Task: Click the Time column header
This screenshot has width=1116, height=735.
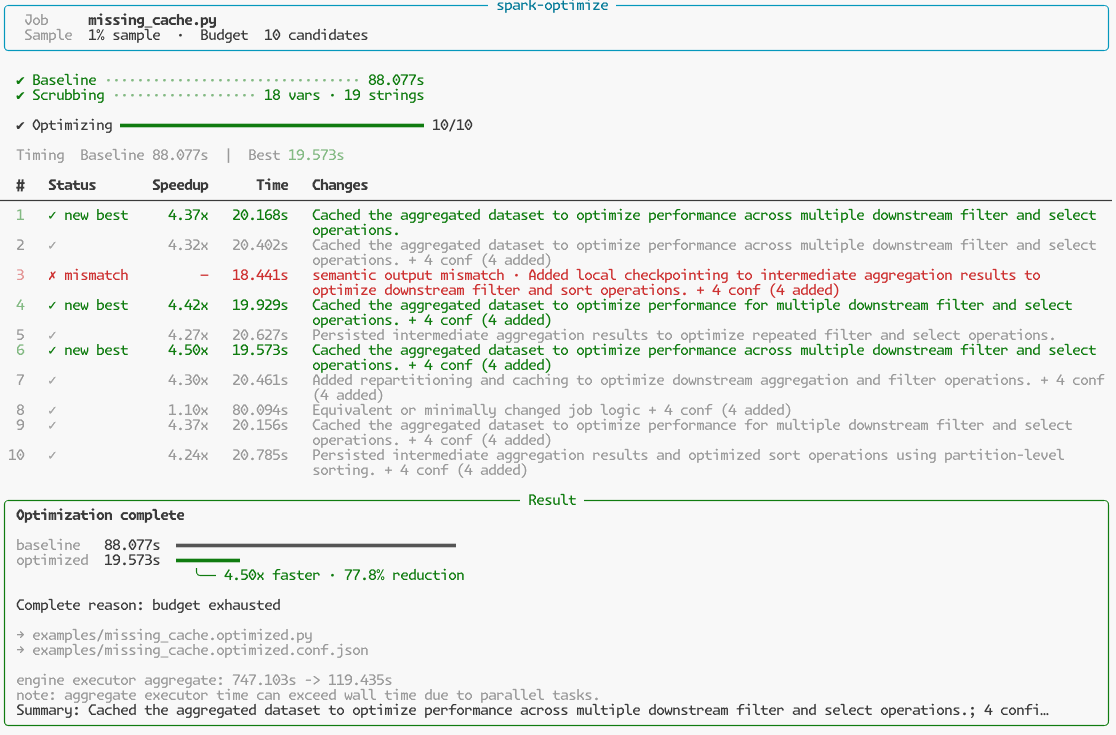Action: coord(272,185)
